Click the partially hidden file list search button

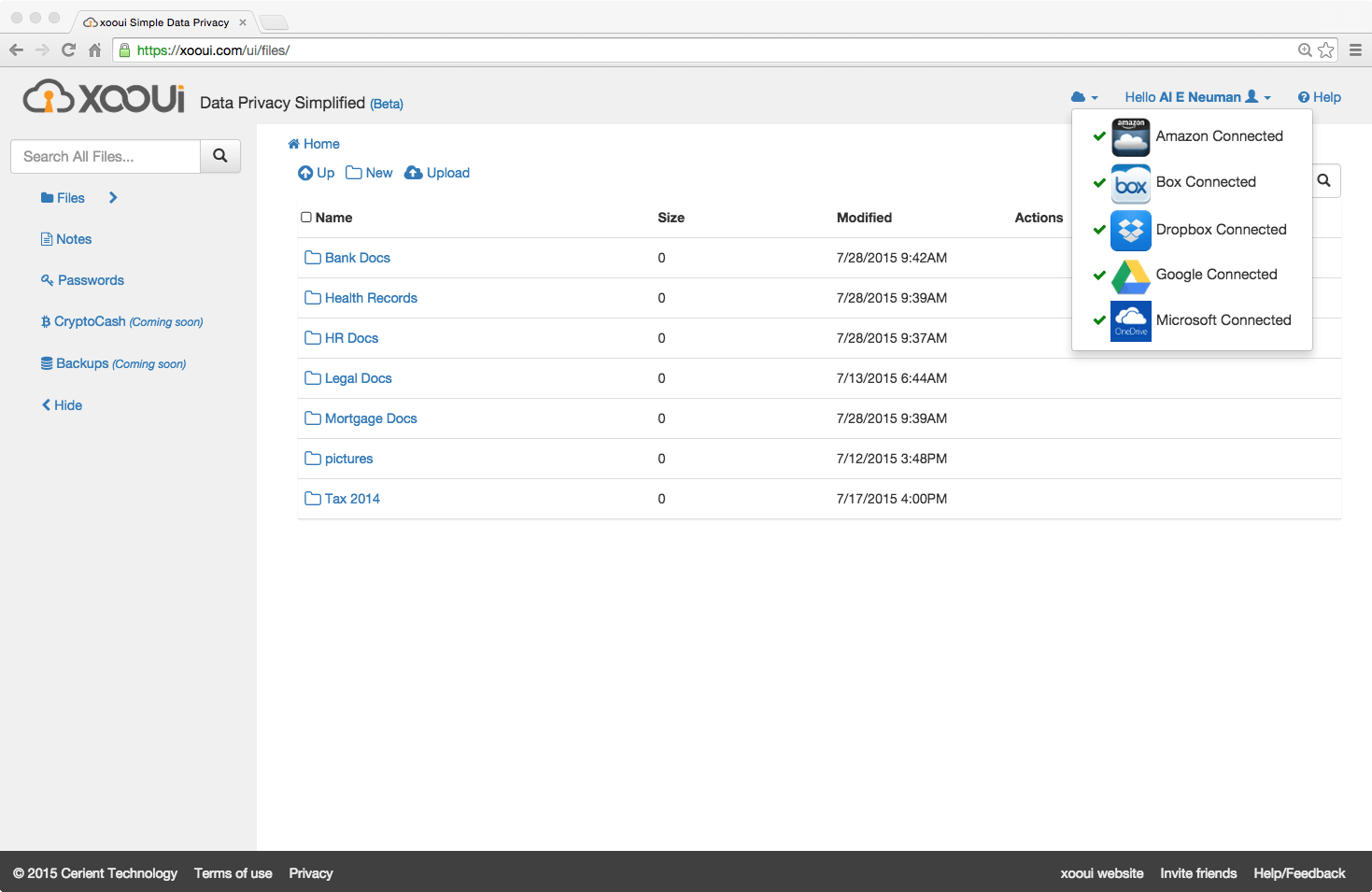tap(1325, 180)
